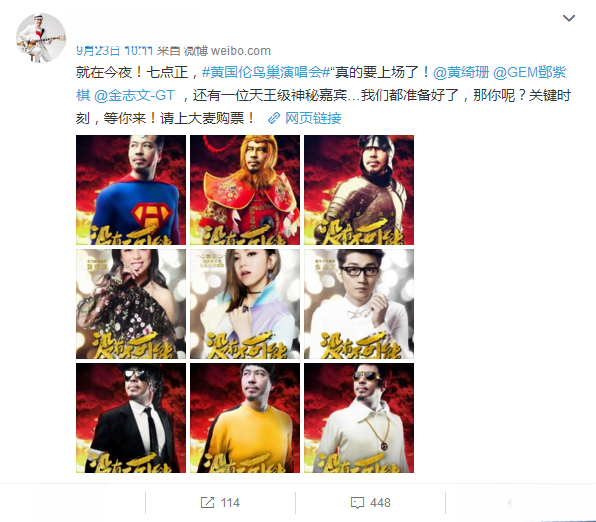Click the weibo.com source link
The height and width of the screenshot is (522, 596).
point(241,51)
